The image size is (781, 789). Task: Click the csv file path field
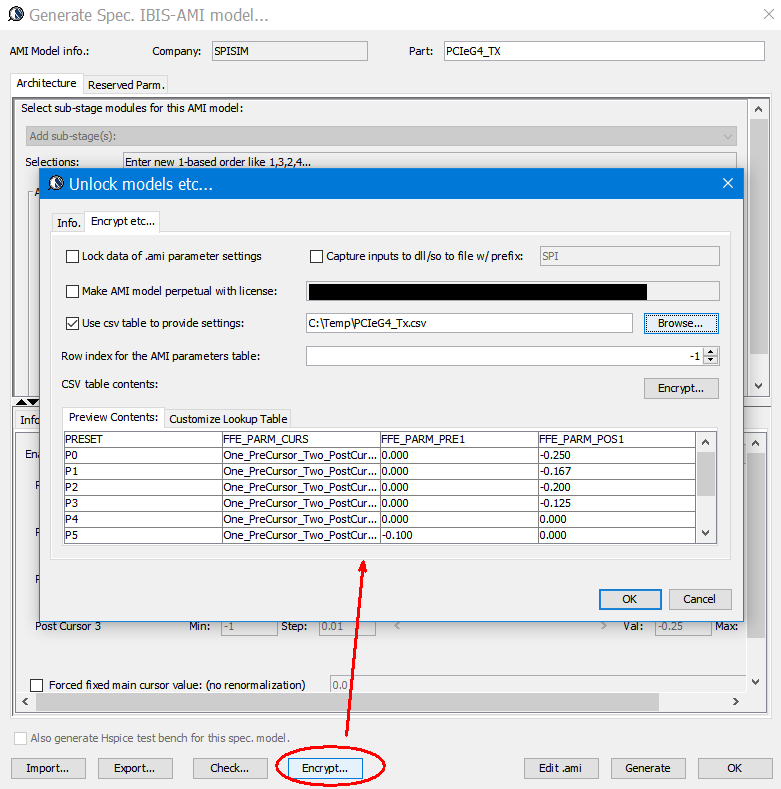point(468,323)
